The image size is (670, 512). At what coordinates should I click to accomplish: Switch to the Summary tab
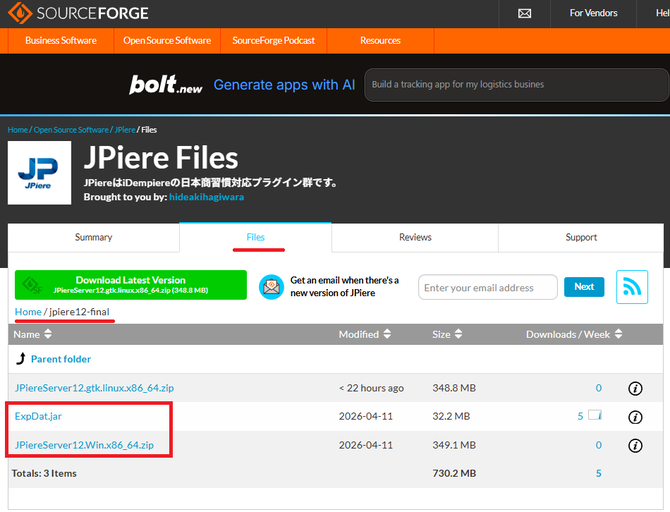pos(94,237)
